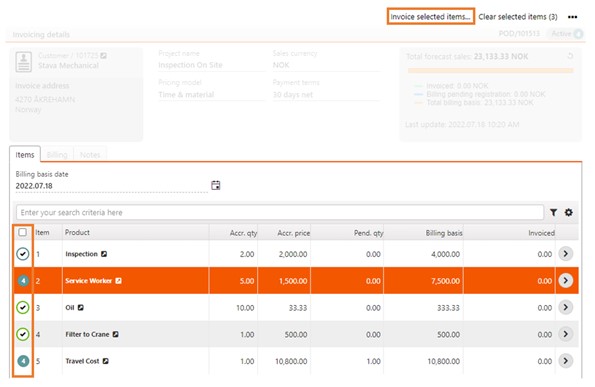Click Invoice selected items button
The image size is (595, 387).
coord(430,17)
